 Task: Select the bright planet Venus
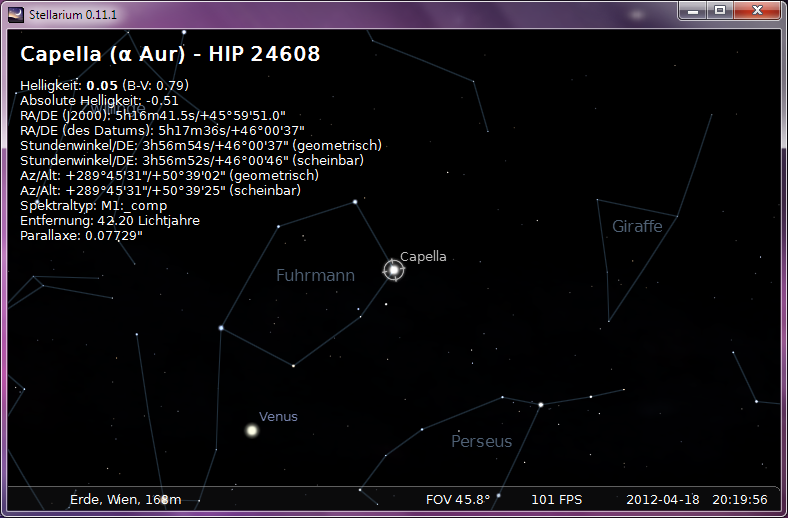252,430
